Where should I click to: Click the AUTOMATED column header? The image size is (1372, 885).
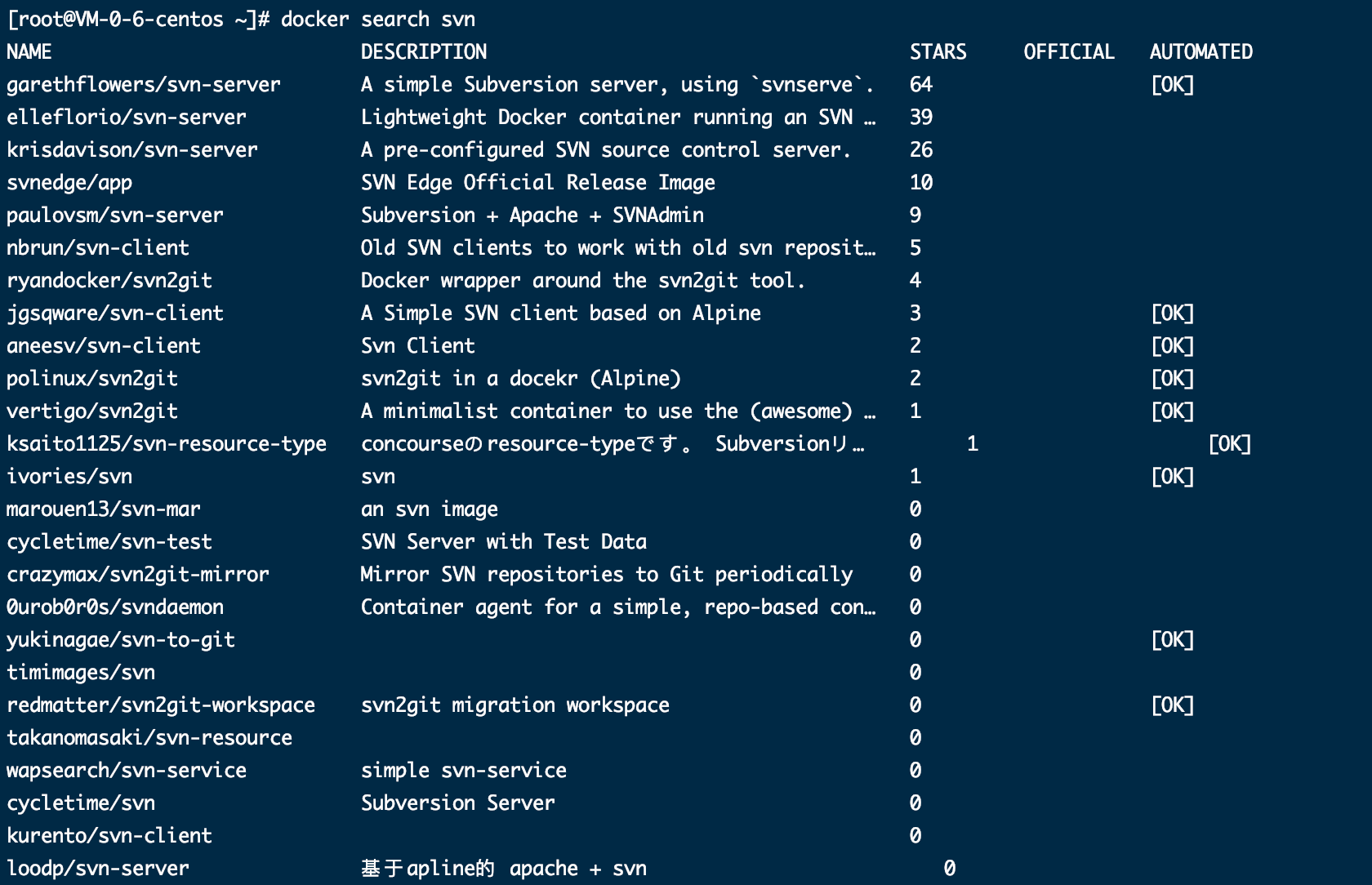point(1200,52)
